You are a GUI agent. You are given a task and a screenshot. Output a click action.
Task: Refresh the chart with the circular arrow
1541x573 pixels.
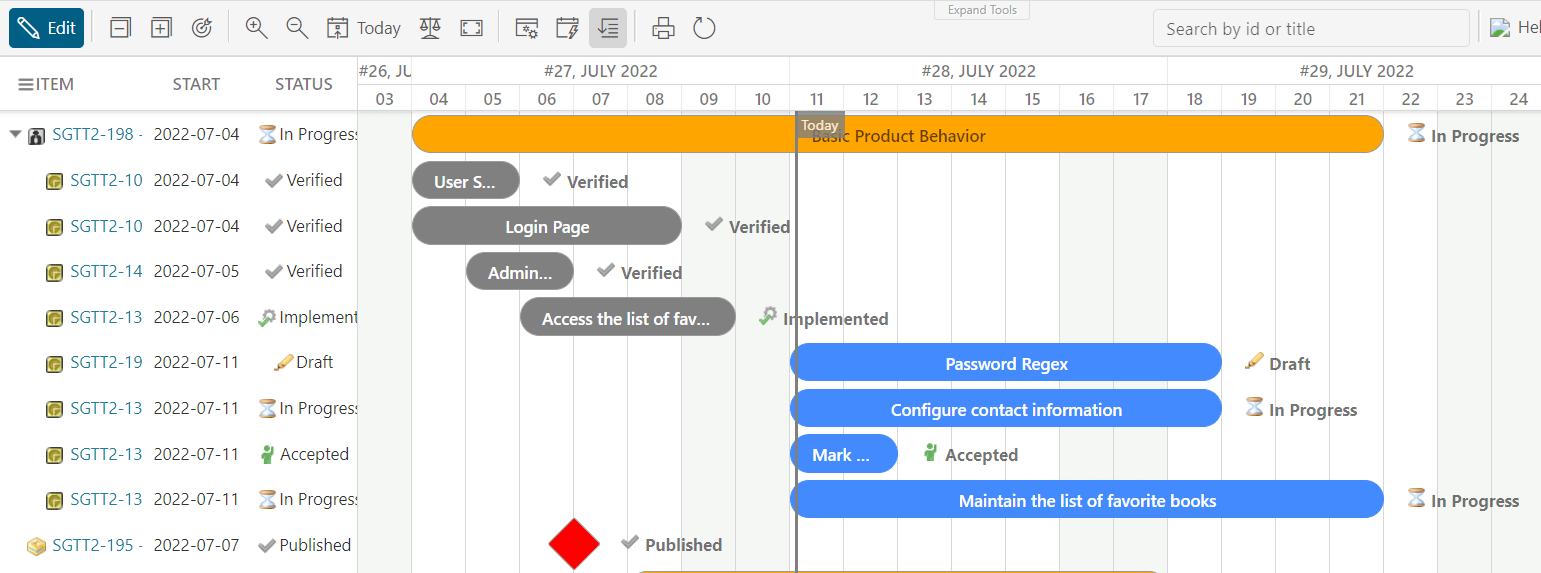[704, 28]
